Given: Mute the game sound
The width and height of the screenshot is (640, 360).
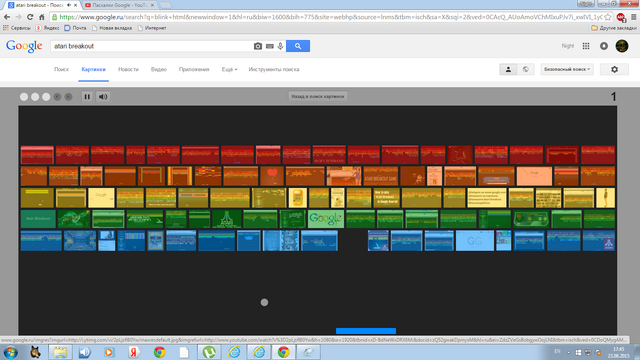Looking at the screenshot, I should pyautogui.click(x=103, y=97).
